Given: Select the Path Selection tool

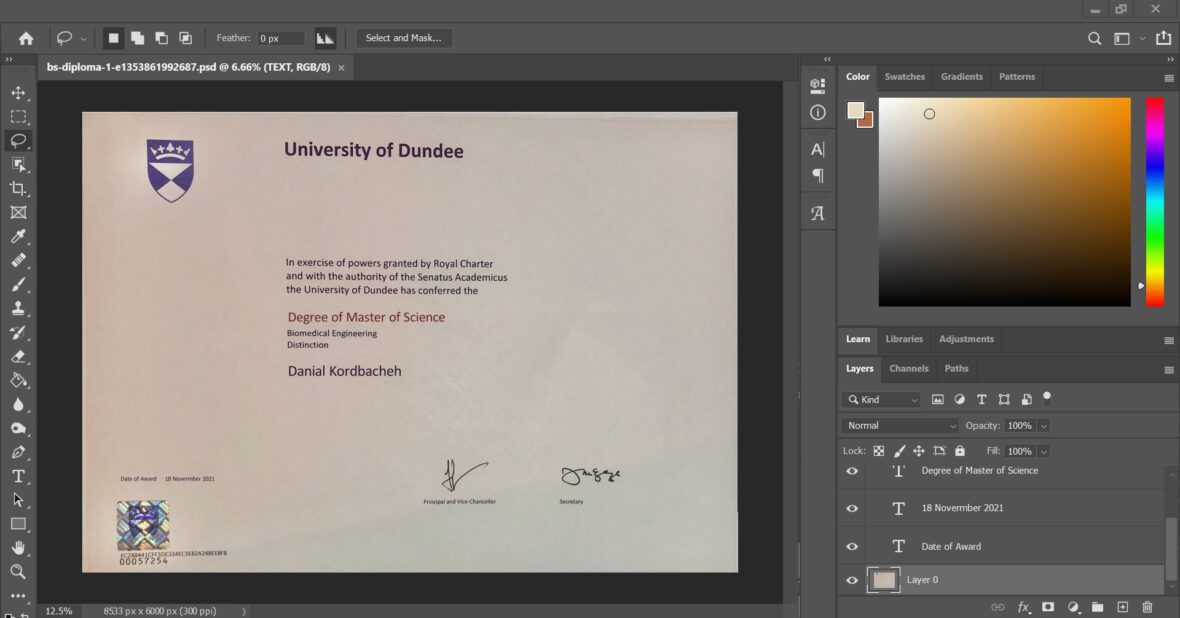Looking at the screenshot, I should coord(18,500).
